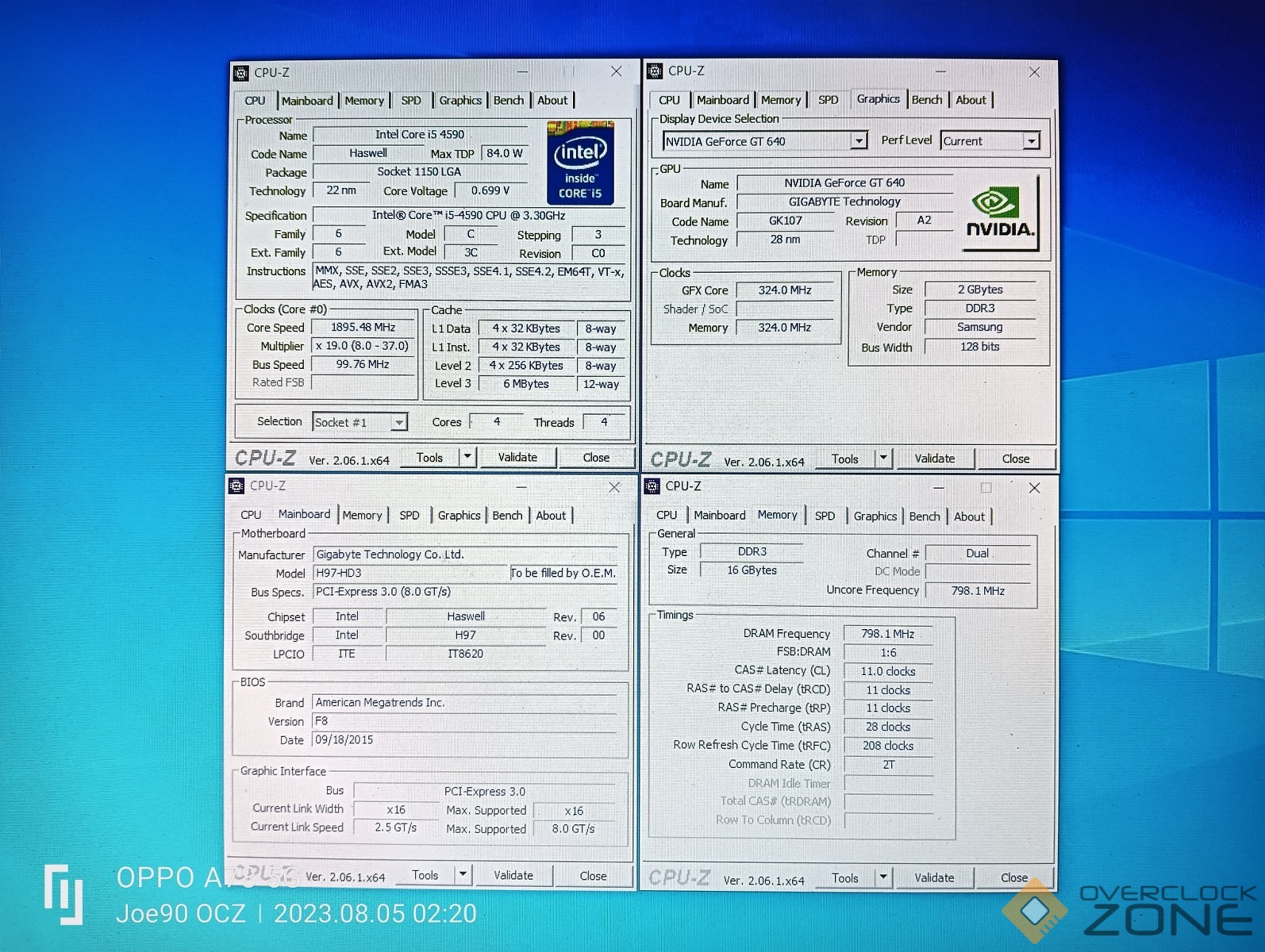Click BIOS Date value 09/18/2015

pyautogui.click(x=464, y=740)
